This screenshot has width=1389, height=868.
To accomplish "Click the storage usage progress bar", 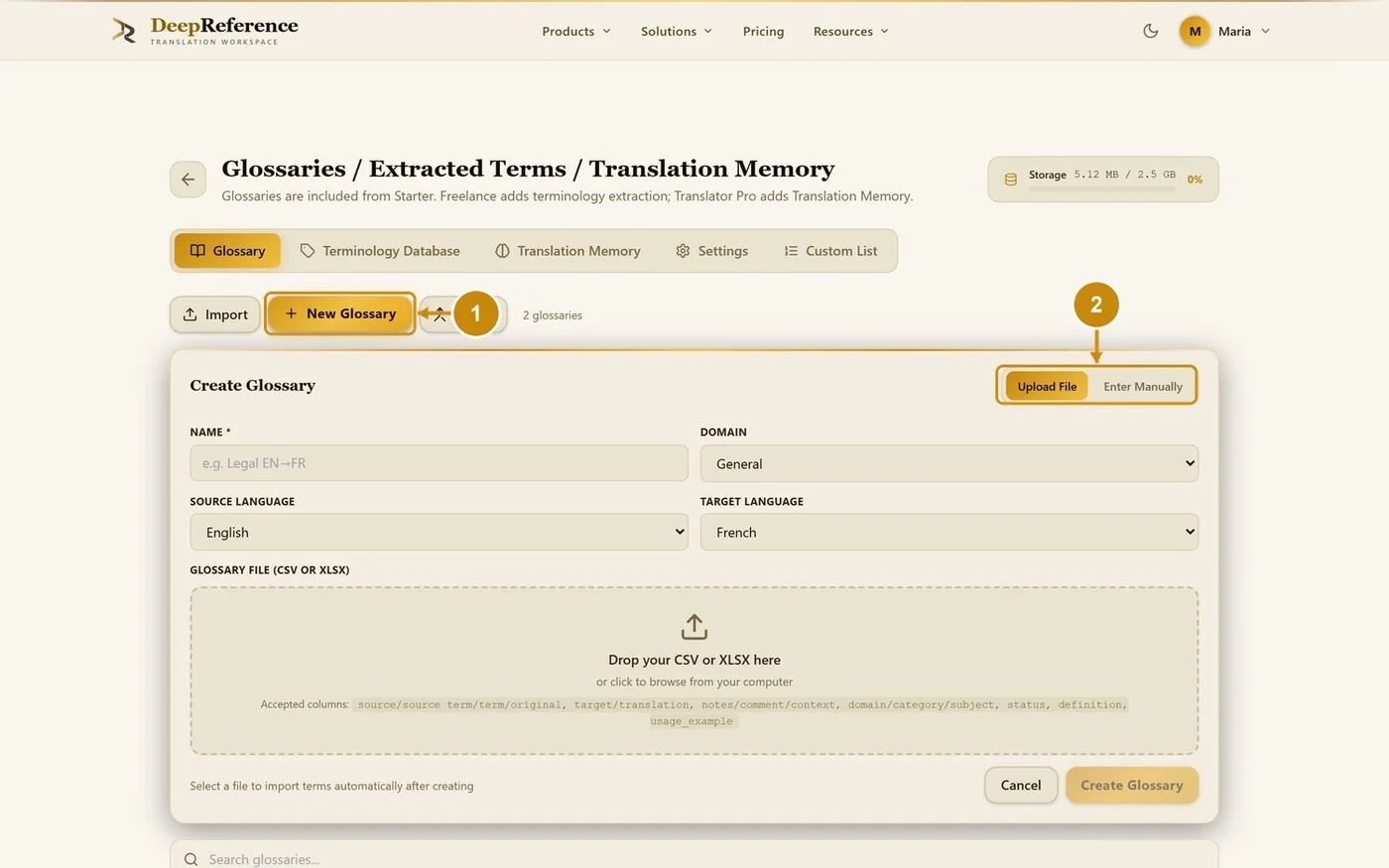I will click(x=1101, y=187).
